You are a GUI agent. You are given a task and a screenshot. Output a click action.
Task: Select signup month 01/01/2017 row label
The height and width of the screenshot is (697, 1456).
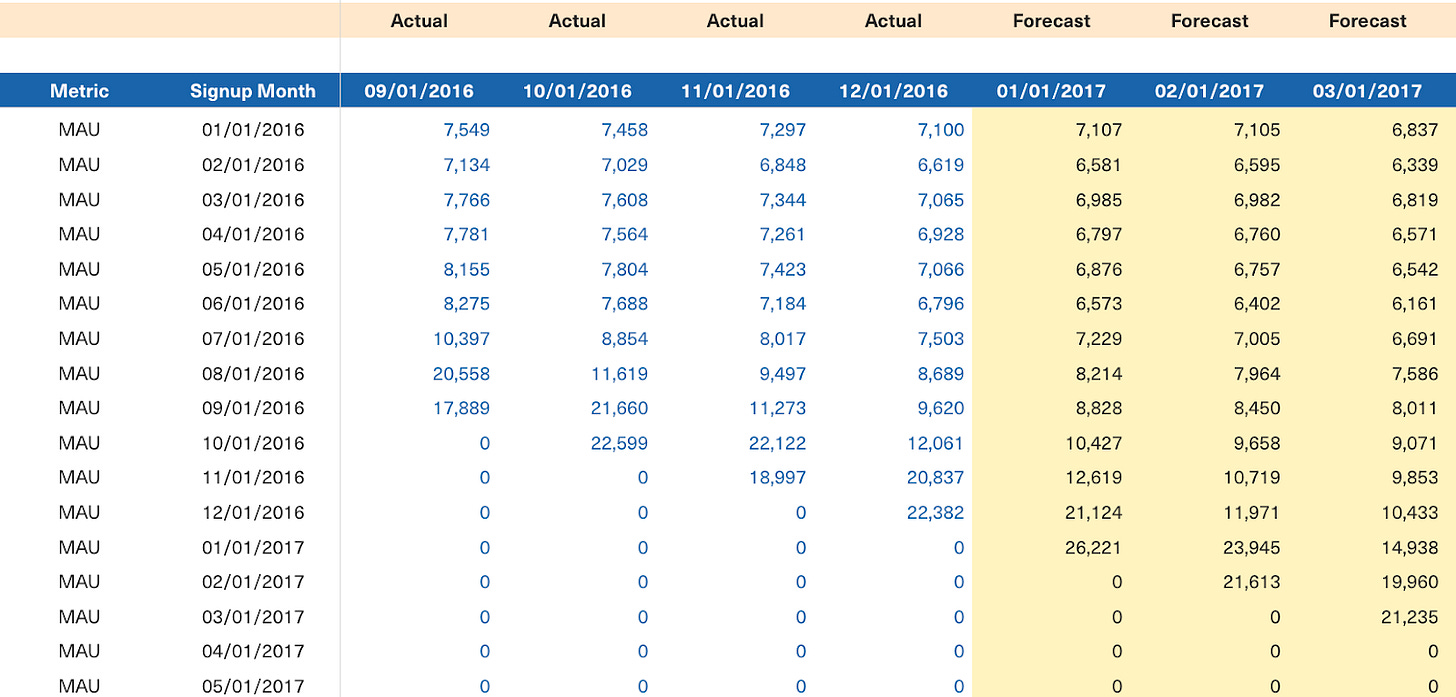(x=253, y=548)
